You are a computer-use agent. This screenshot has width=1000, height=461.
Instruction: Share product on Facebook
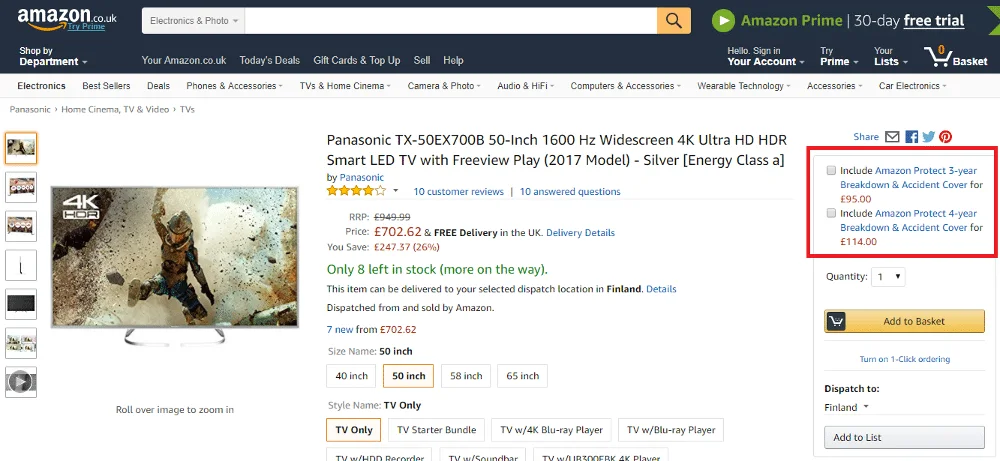coord(911,137)
